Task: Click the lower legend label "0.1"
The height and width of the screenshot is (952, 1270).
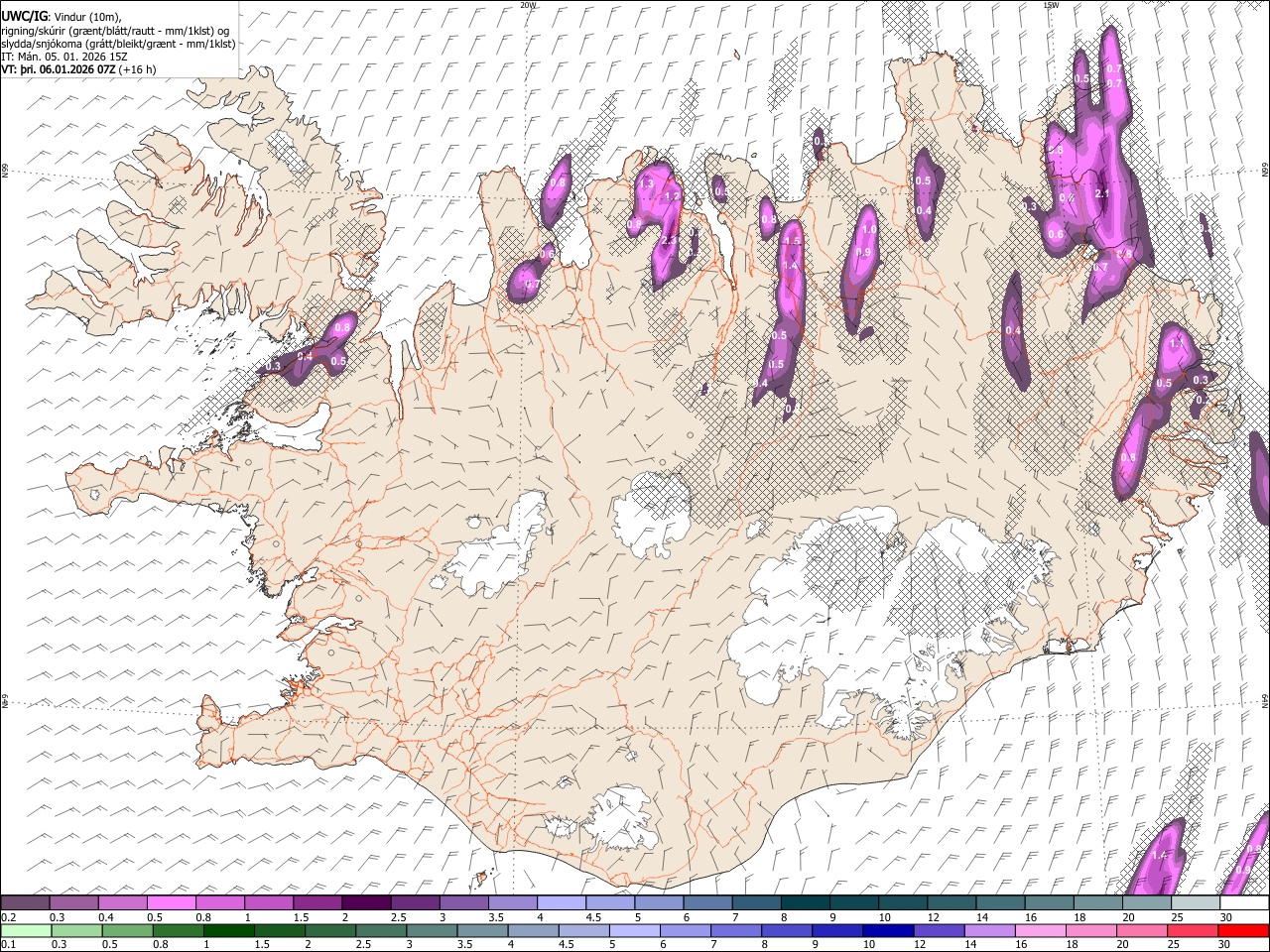Action: point(8,944)
